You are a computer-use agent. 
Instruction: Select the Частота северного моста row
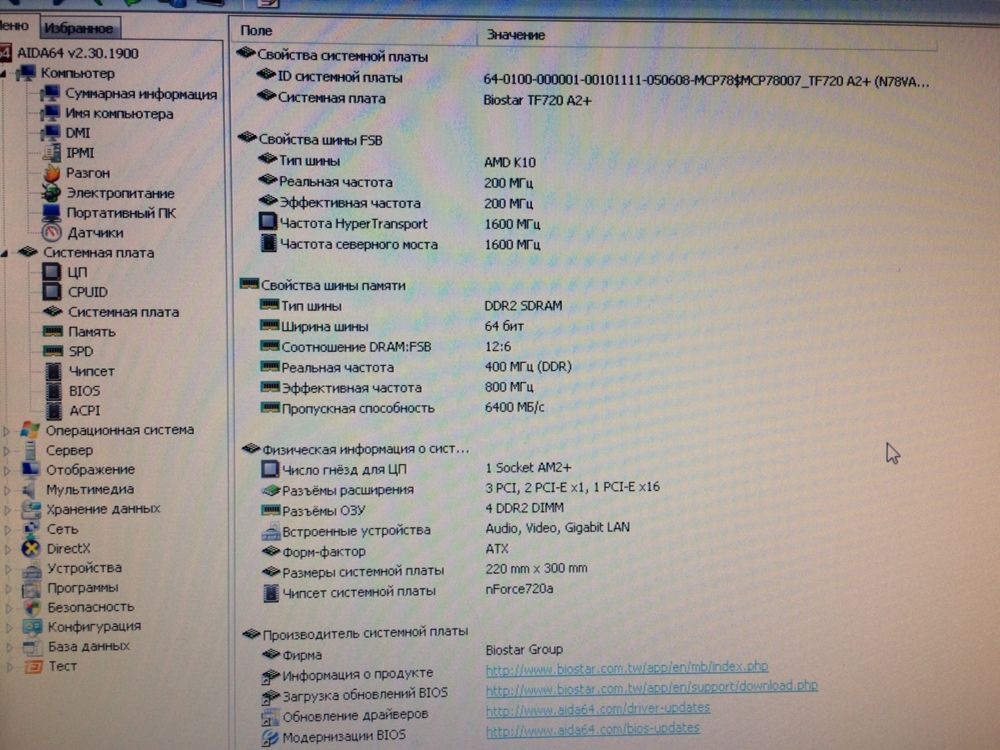tap(400, 244)
